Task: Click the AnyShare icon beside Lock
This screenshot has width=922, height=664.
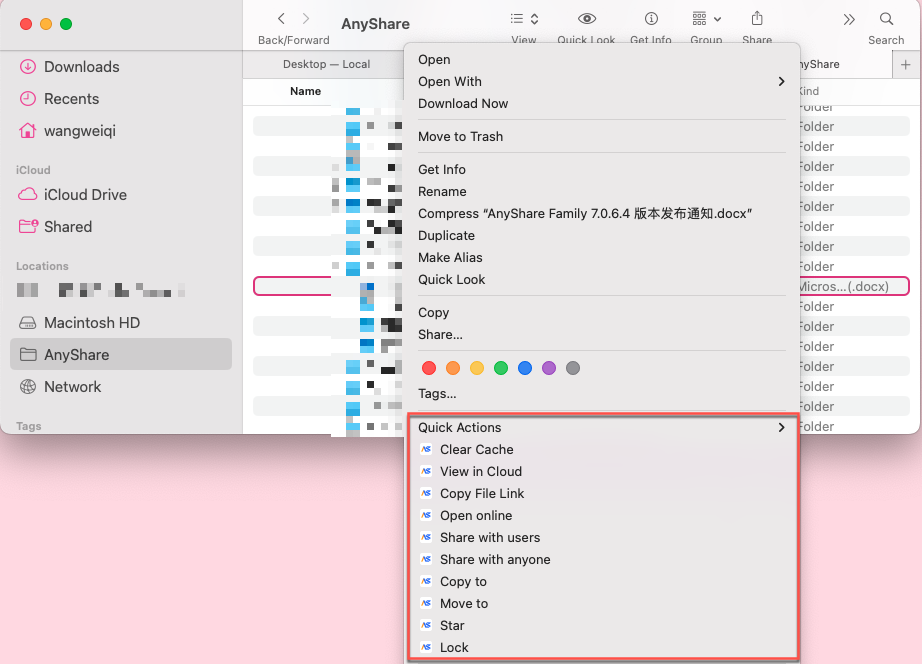Action: [427, 648]
